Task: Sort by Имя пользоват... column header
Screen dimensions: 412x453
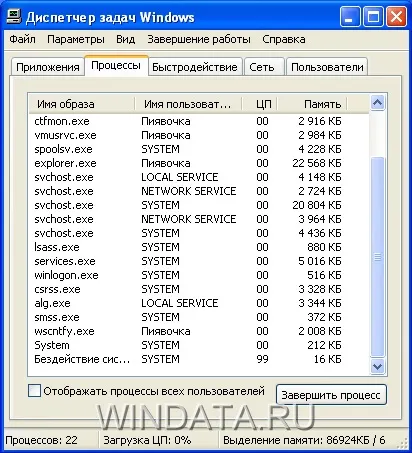Action: coord(188,104)
